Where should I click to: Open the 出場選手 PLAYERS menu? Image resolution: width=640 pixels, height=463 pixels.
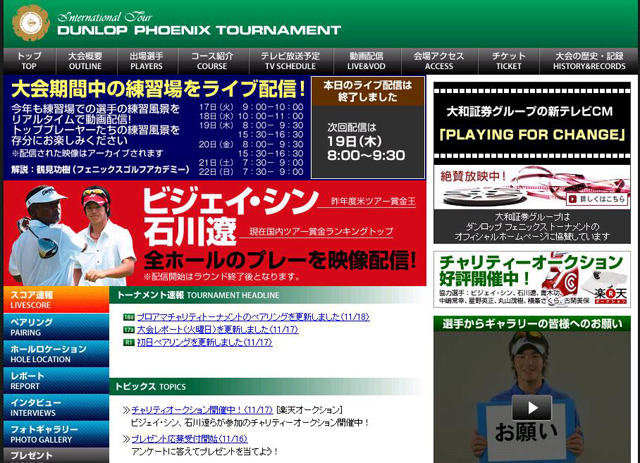pyautogui.click(x=147, y=61)
